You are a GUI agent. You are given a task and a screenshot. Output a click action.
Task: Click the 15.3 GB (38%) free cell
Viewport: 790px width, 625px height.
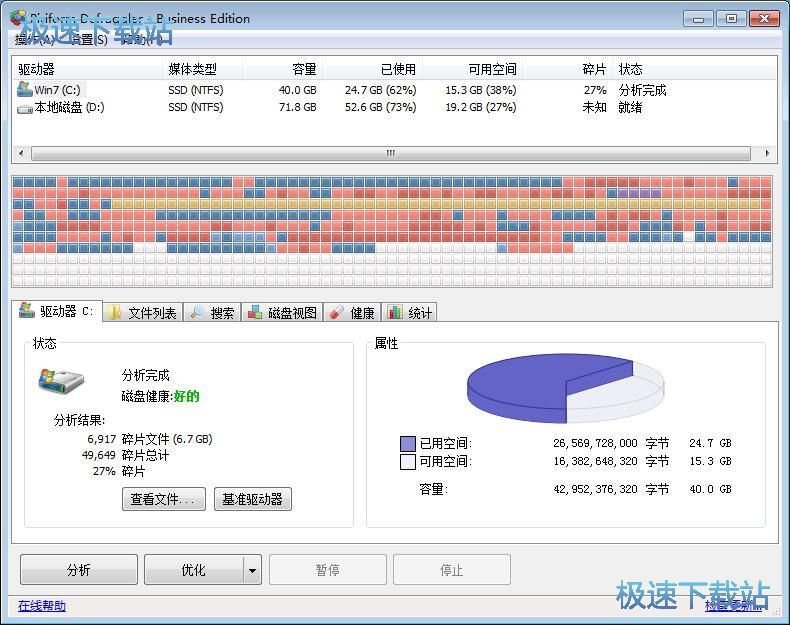coord(481,90)
